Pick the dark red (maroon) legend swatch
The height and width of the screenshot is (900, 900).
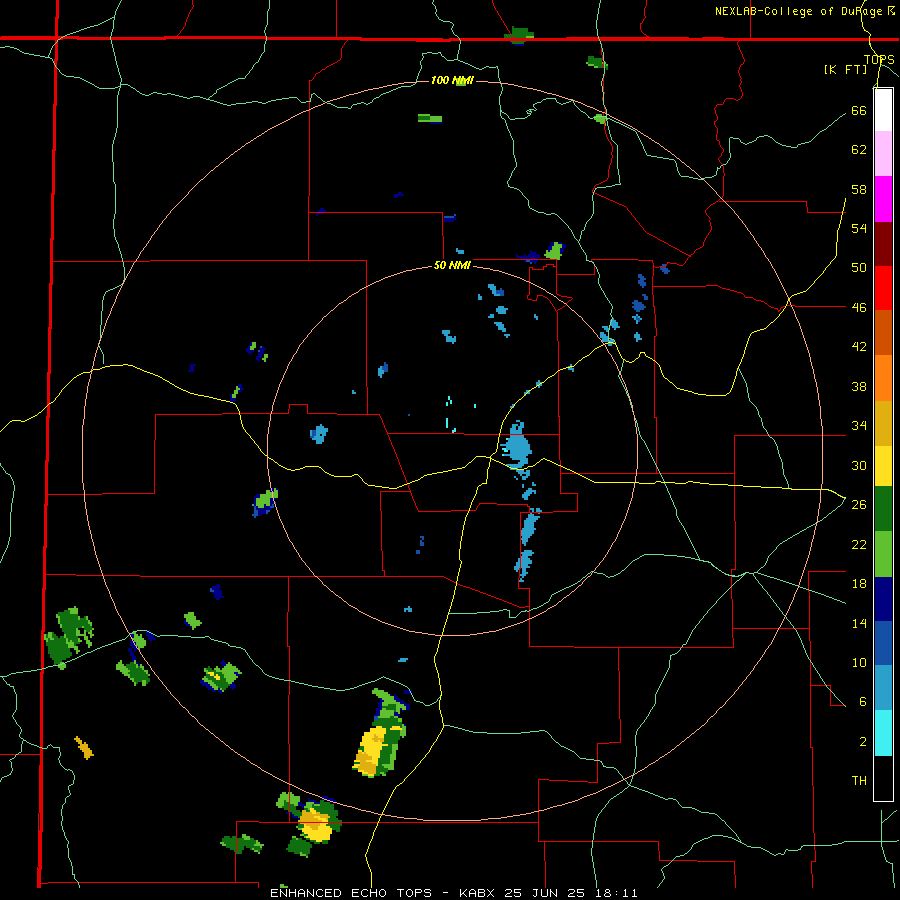[x=883, y=243]
